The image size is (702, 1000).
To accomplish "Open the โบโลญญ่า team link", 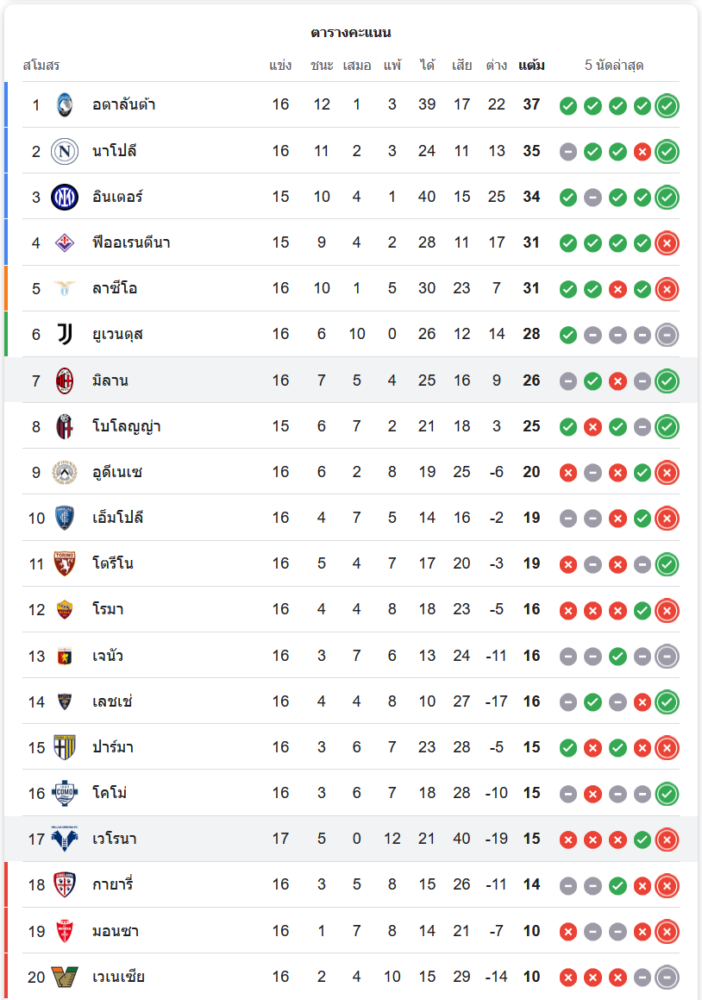I will (127, 426).
